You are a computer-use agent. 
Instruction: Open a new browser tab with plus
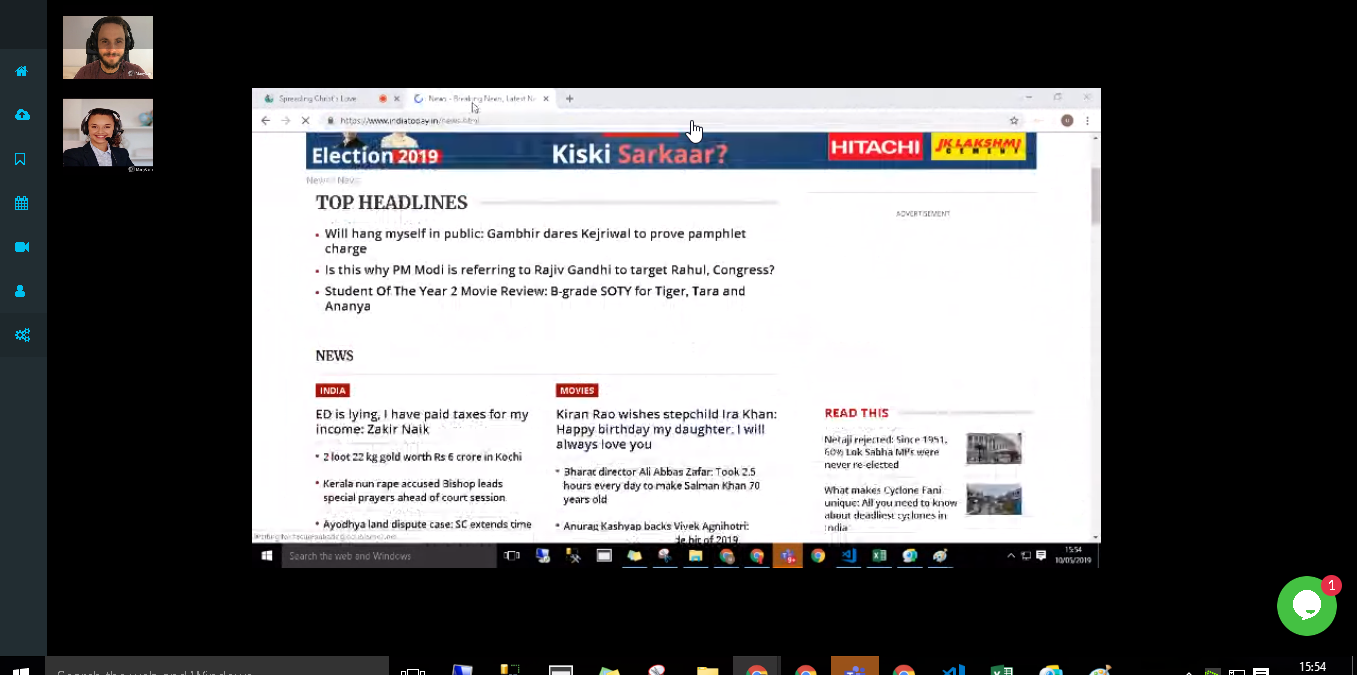pyautogui.click(x=570, y=99)
